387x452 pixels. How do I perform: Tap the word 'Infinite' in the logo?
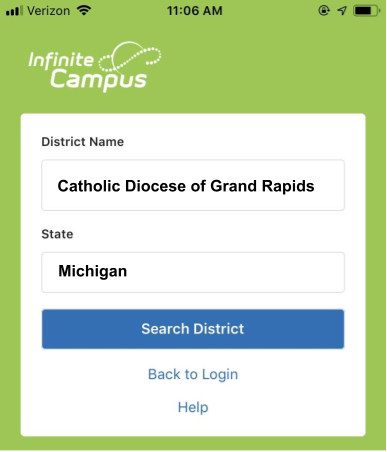coord(61,60)
